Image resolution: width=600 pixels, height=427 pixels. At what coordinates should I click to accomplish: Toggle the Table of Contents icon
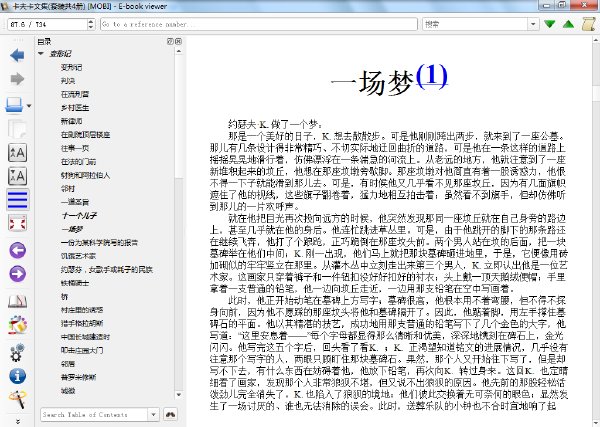point(17,199)
